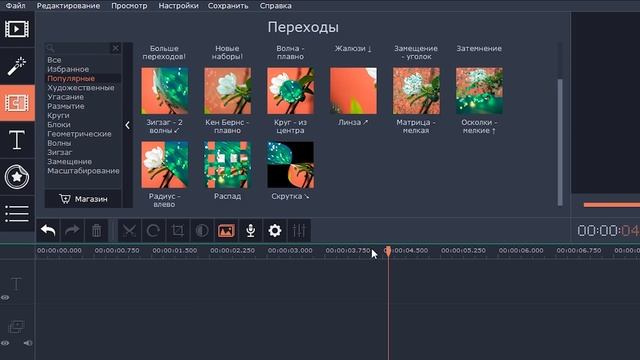Select the Волны category
The width and height of the screenshot is (640, 360).
[59, 143]
